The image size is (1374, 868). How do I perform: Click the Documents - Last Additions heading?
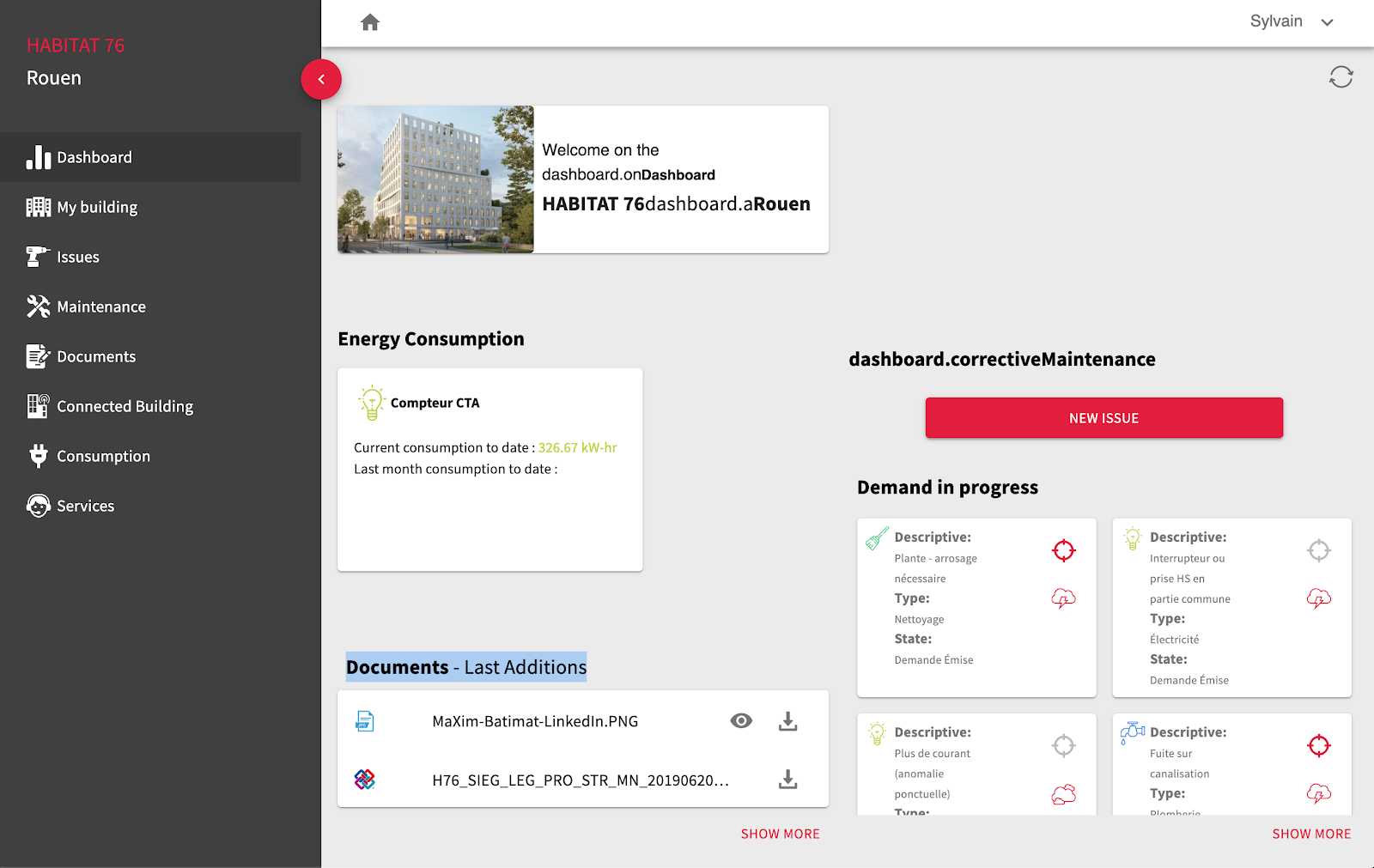[x=466, y=667]
